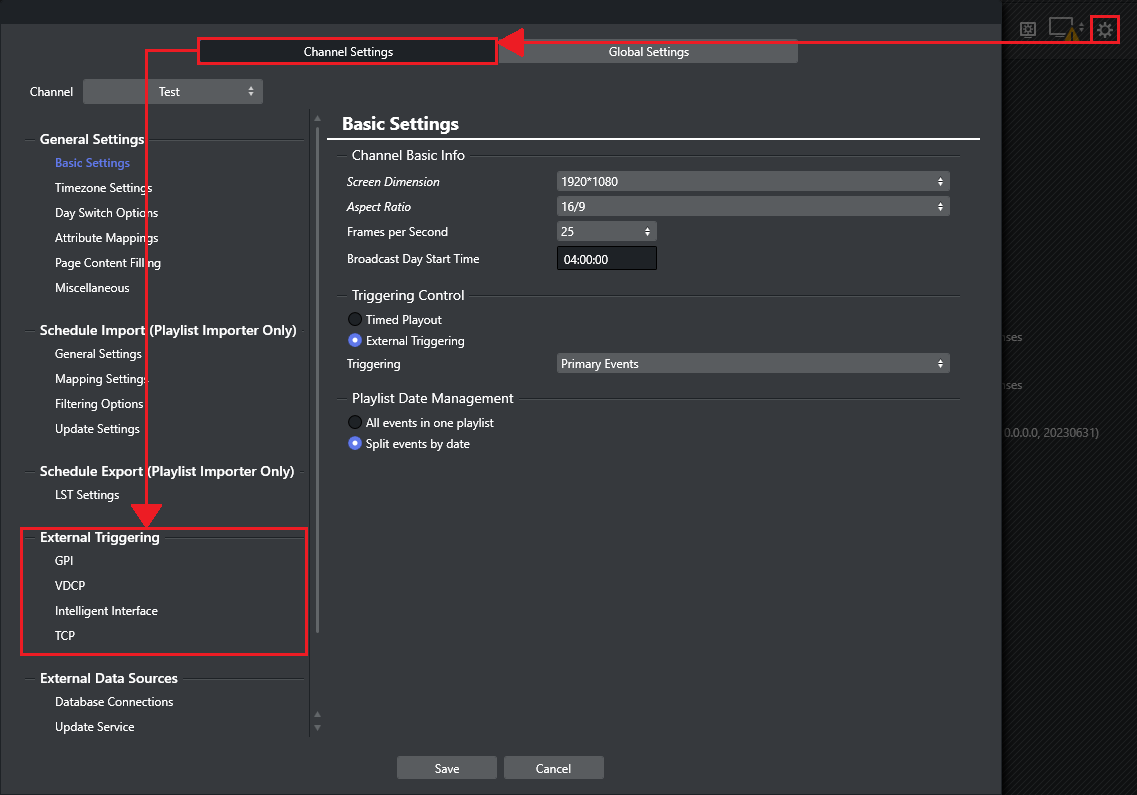Select Split events by date option
Image resolution: width=1137 pixels, height=795 pixels.
click(x=355, y=444)
